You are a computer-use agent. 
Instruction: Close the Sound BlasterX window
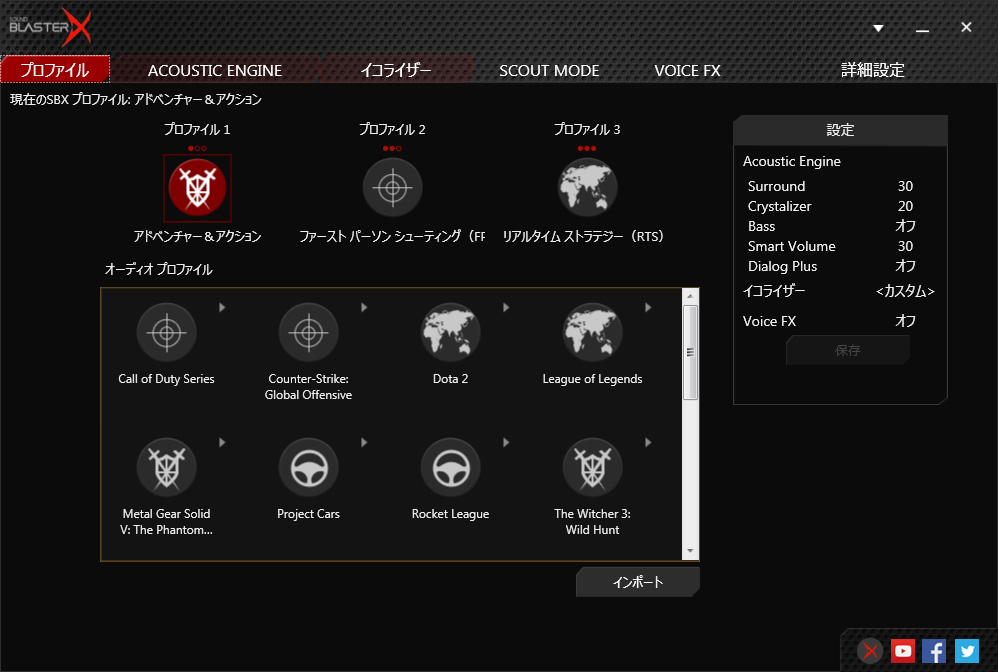tap(966, 27)
